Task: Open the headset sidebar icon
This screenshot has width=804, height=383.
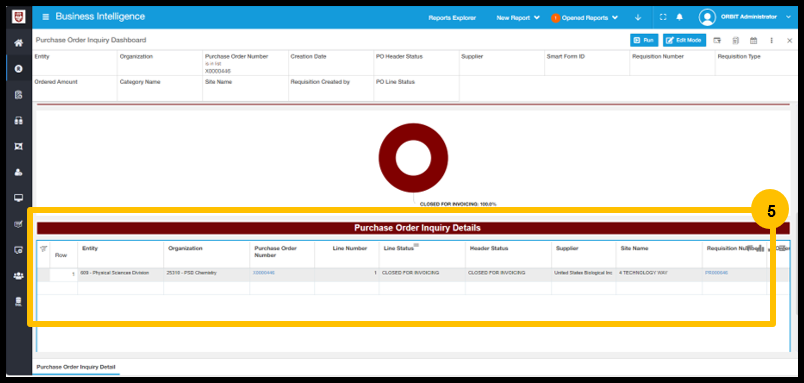Action: coord(18,120)
